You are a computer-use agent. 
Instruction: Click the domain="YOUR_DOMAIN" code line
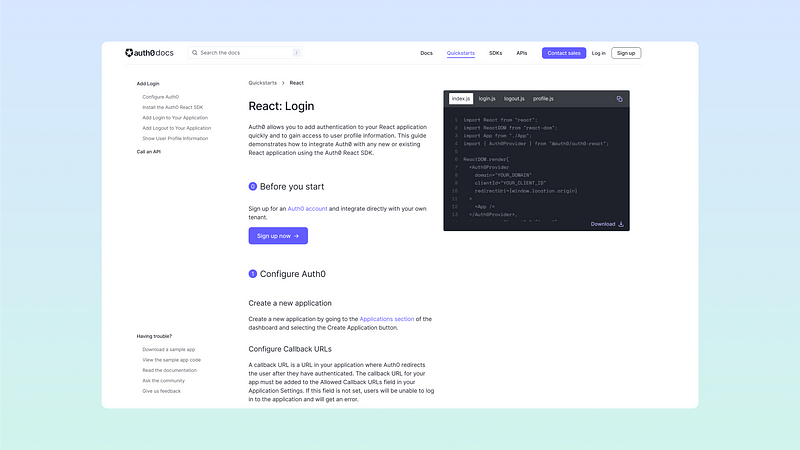(503, 175)
